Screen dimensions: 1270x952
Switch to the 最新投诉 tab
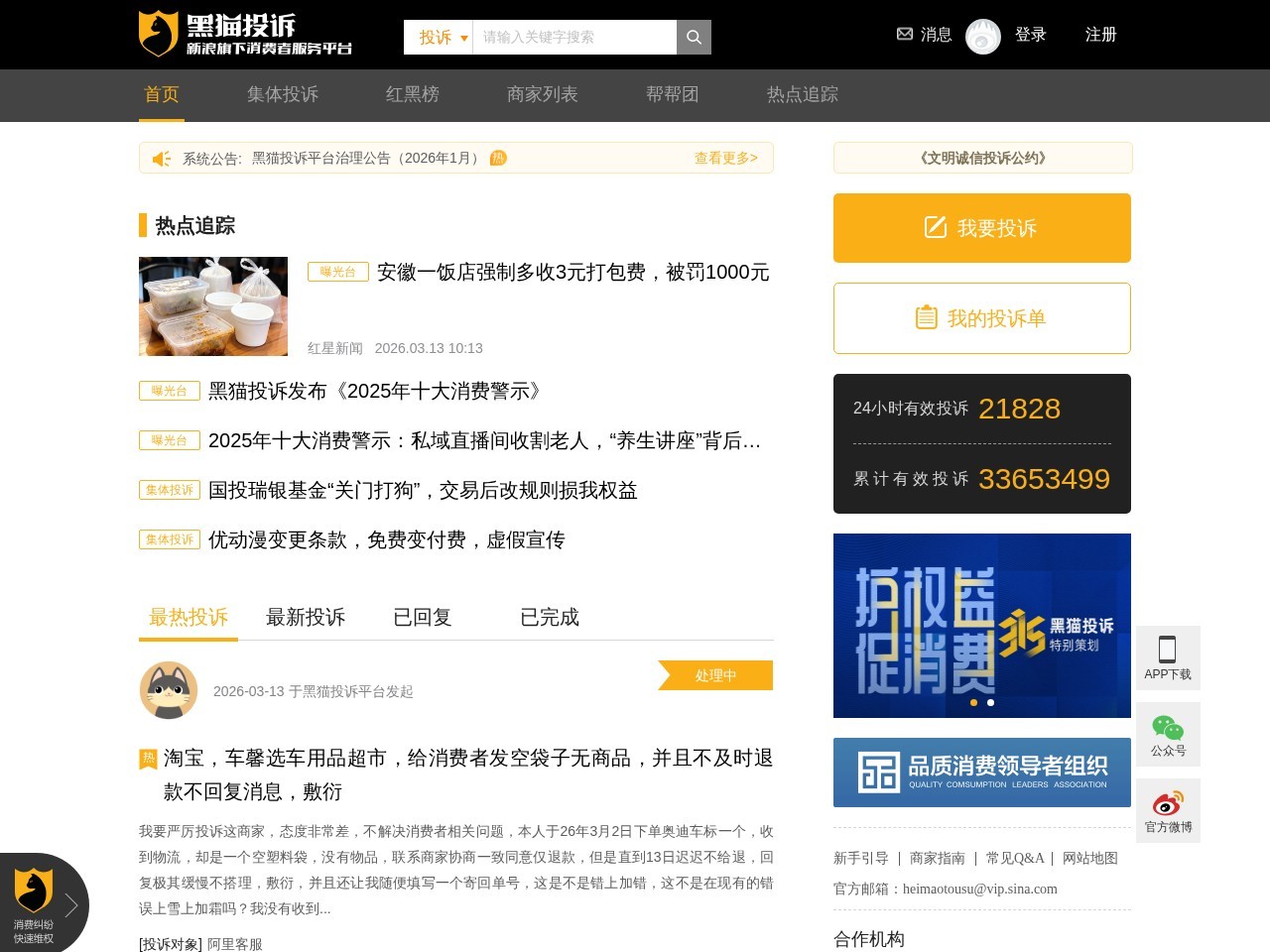[305, 617]
